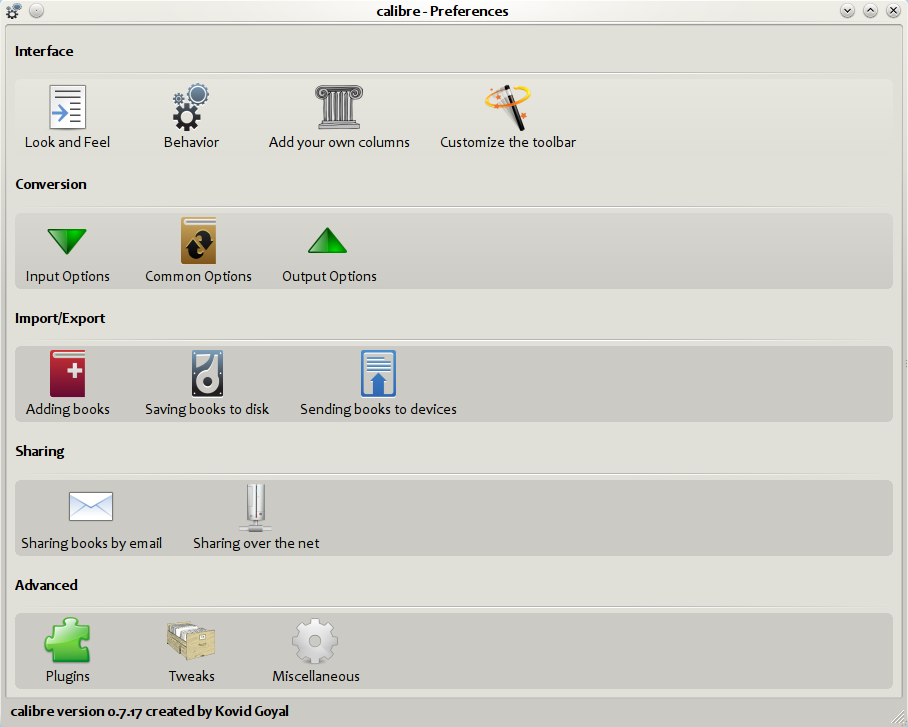Click the 'Look and Feel' label
Image resolution: width=908 pixels, height=727 pixels.
pos(67,143)
